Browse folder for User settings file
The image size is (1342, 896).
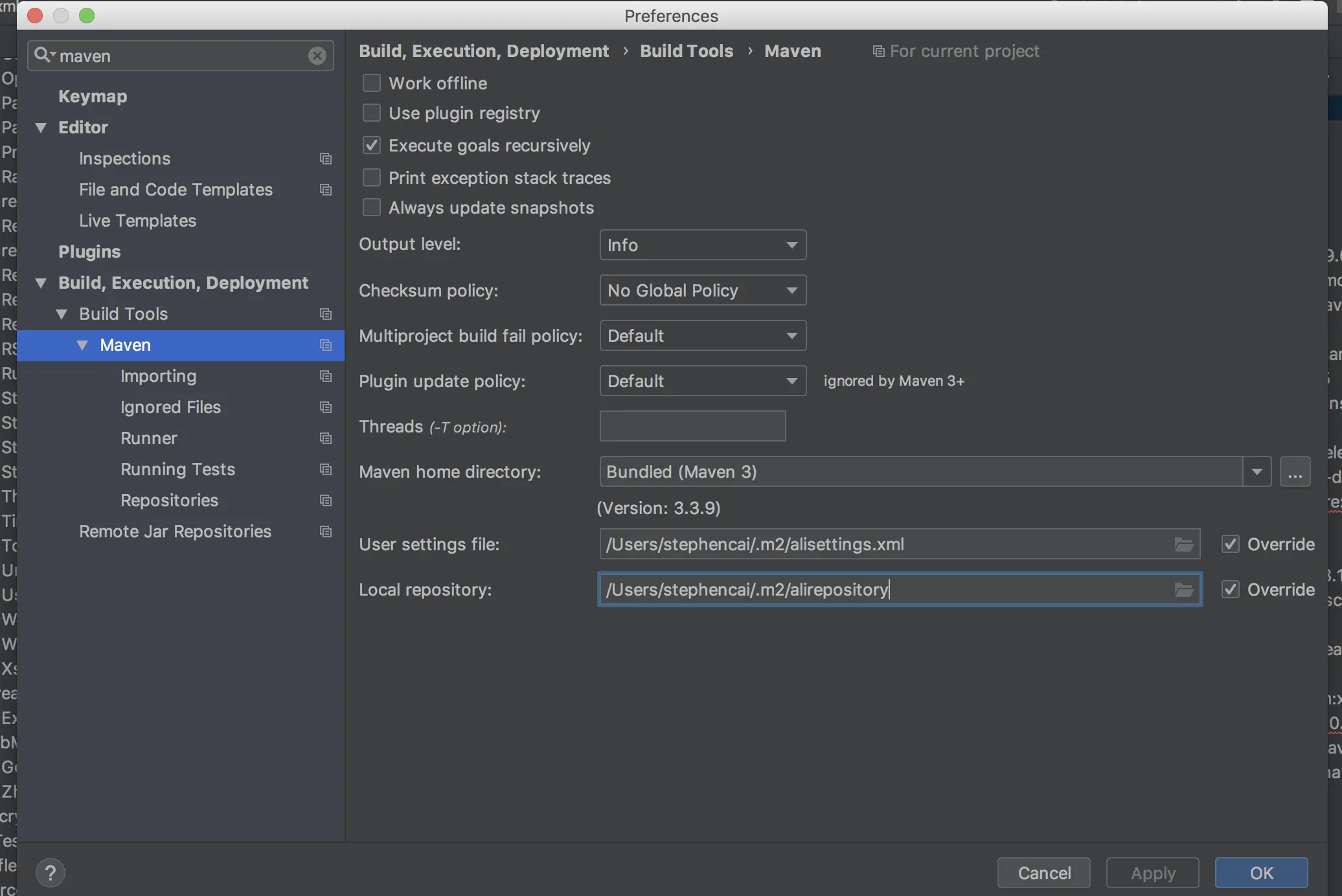click(x=1183, y=544)
